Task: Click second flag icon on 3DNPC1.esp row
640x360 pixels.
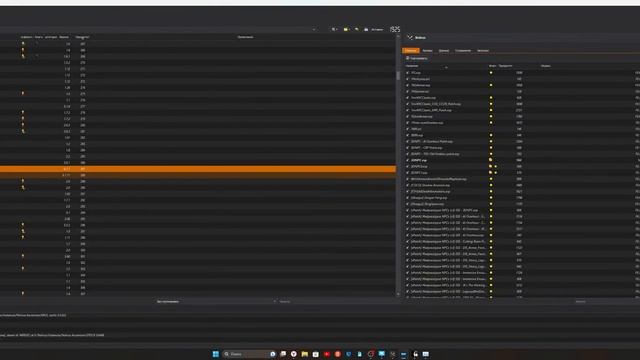Action: pyautogui.click(x=496, y=173)
